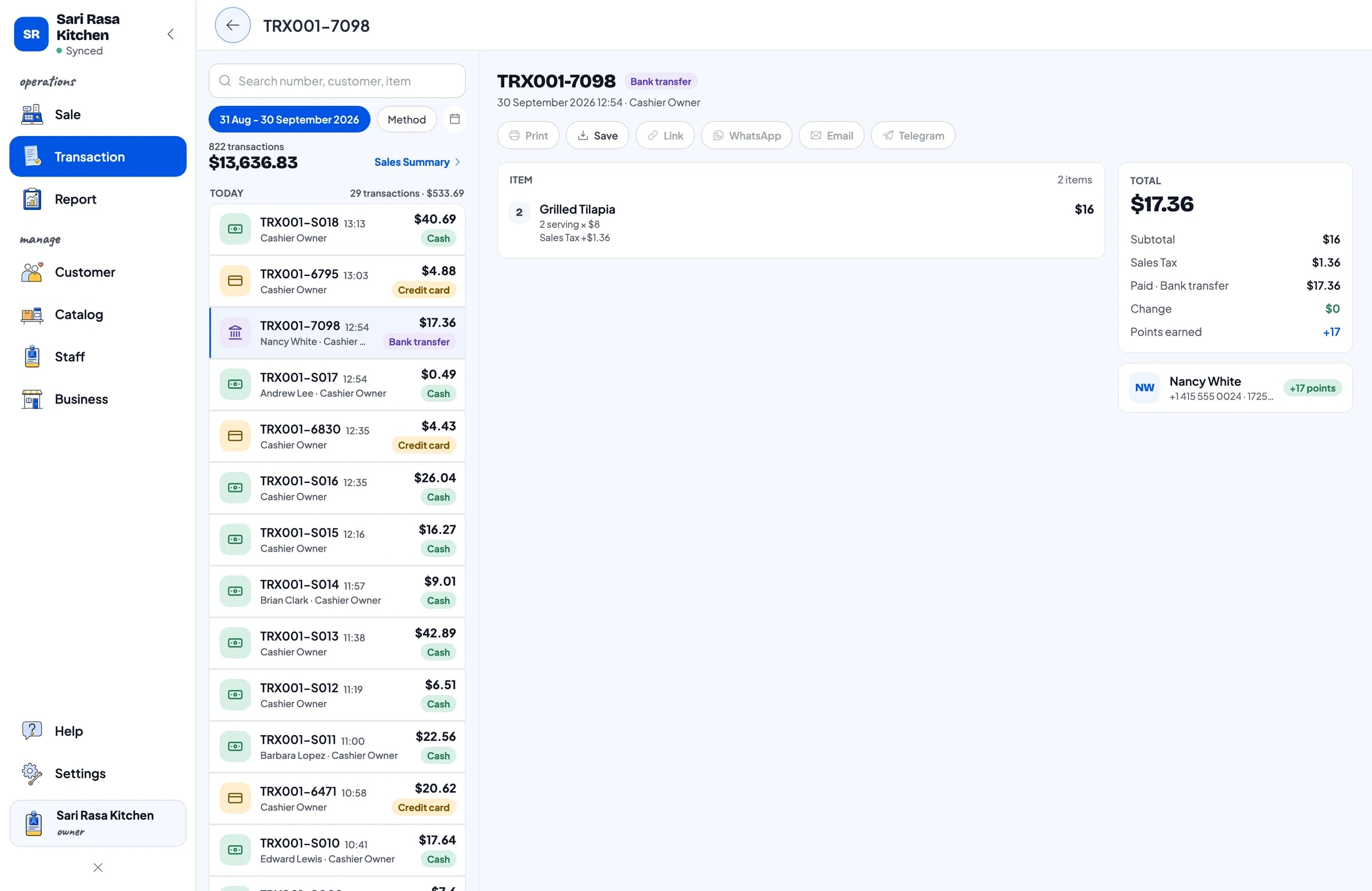Screen dimensions: 1372x891
Task: Open the 31 Aug – 30 September 2026 date filter
Action: click(x=289, y=119)
